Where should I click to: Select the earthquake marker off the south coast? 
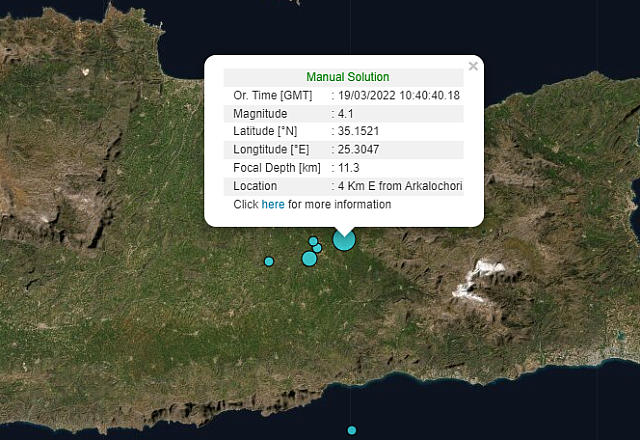point(351,430)
